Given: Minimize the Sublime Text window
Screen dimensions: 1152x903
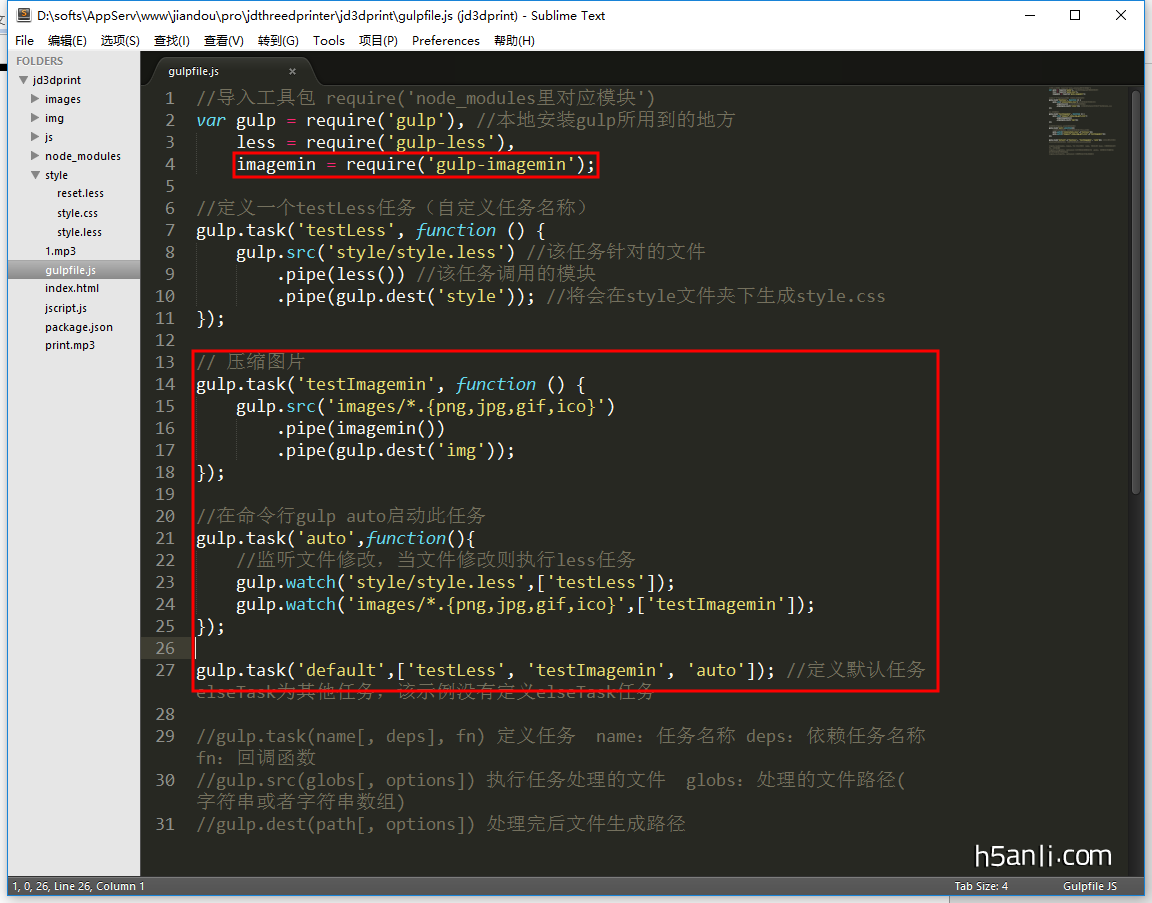Looking at the screenshot, I should click(x=1030, y=15).
